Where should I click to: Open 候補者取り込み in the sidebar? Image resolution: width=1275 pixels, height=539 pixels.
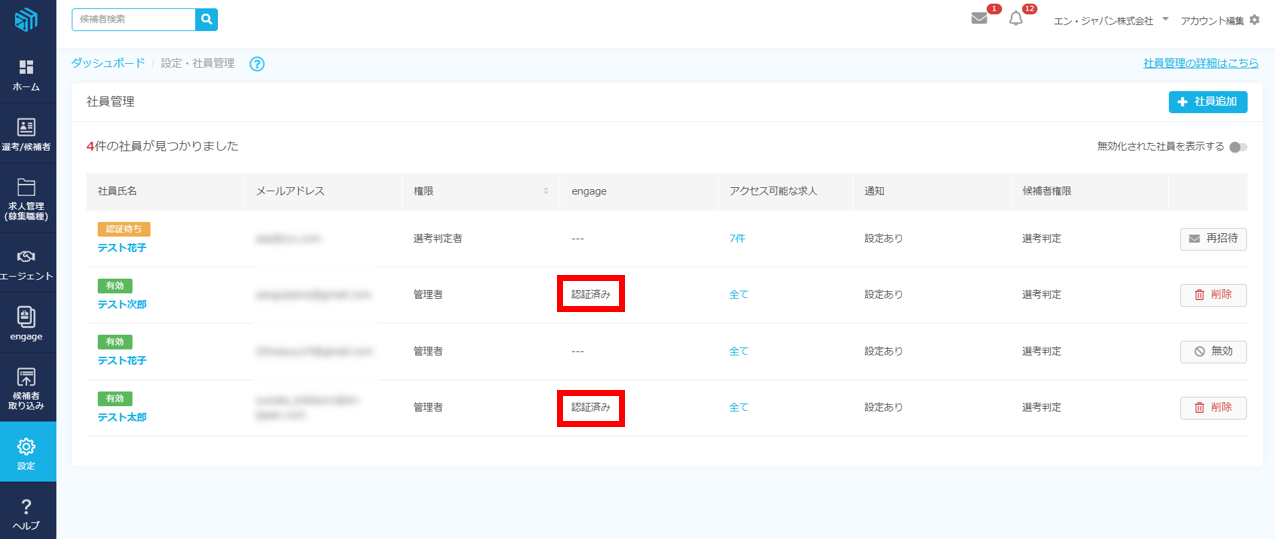click(27, 389)
